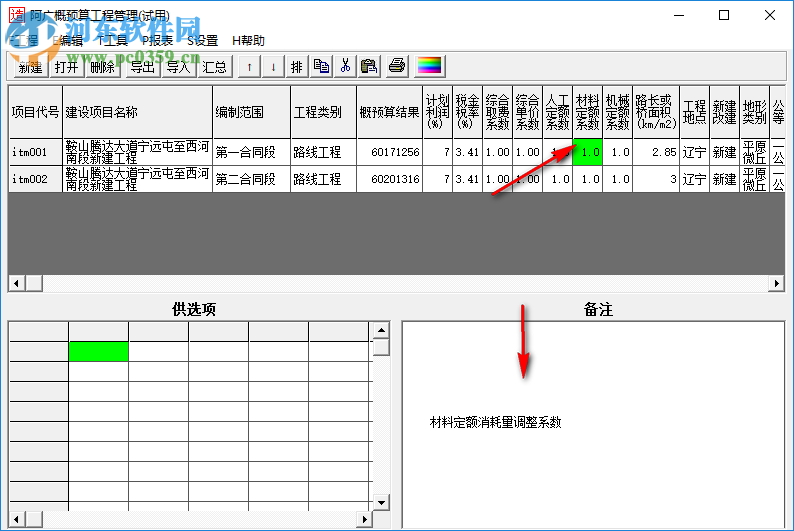Click the paste clipboard icon
Viewport: 794px width, 531px height.
click(369, 66)
